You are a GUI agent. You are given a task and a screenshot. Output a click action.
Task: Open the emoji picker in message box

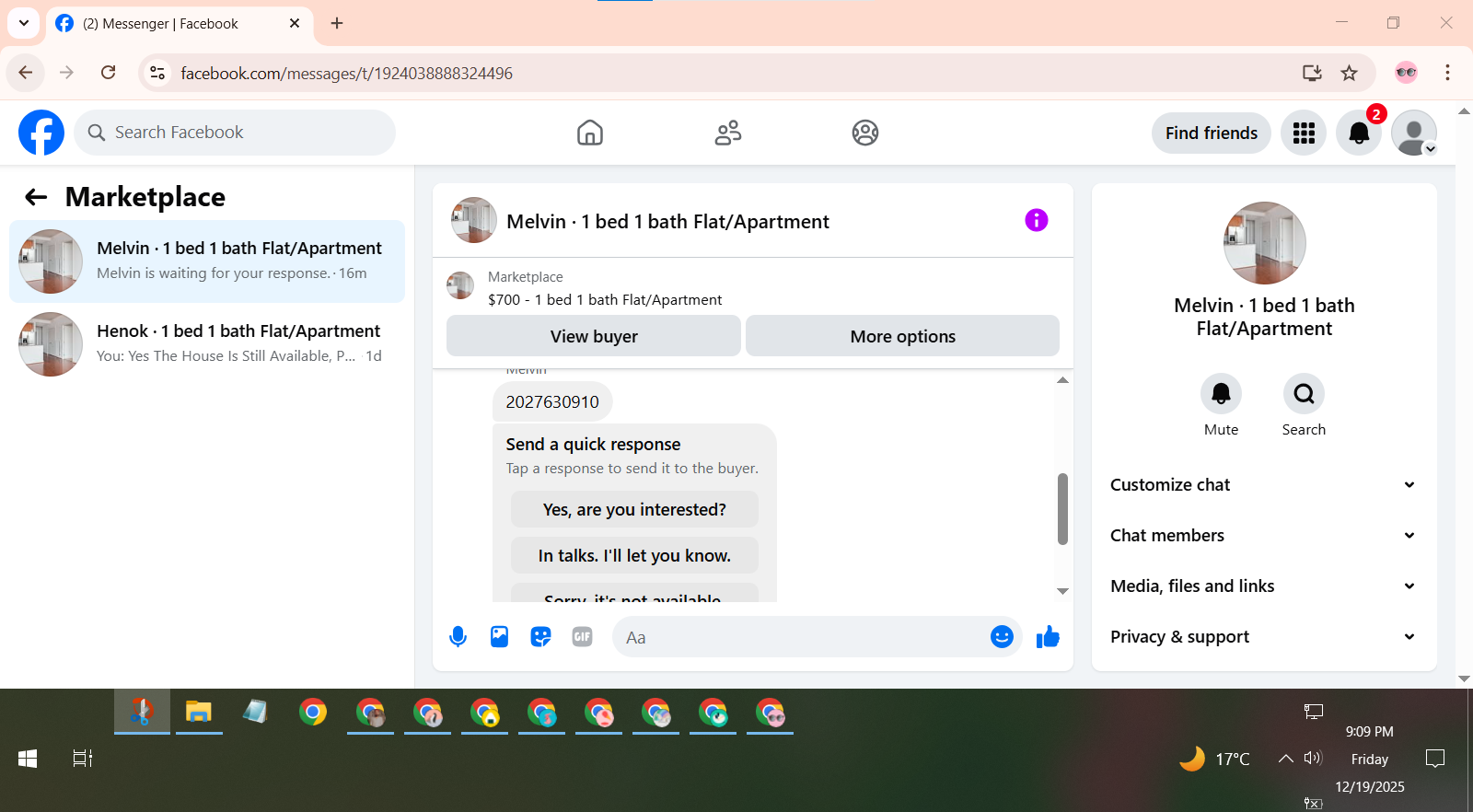(x=1002, y=637)
